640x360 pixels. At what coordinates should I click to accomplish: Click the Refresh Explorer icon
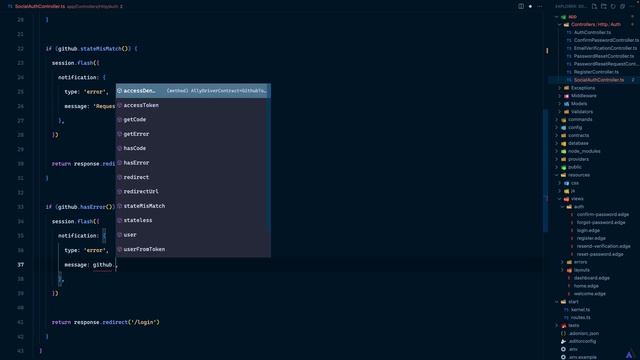coord(613,6)
